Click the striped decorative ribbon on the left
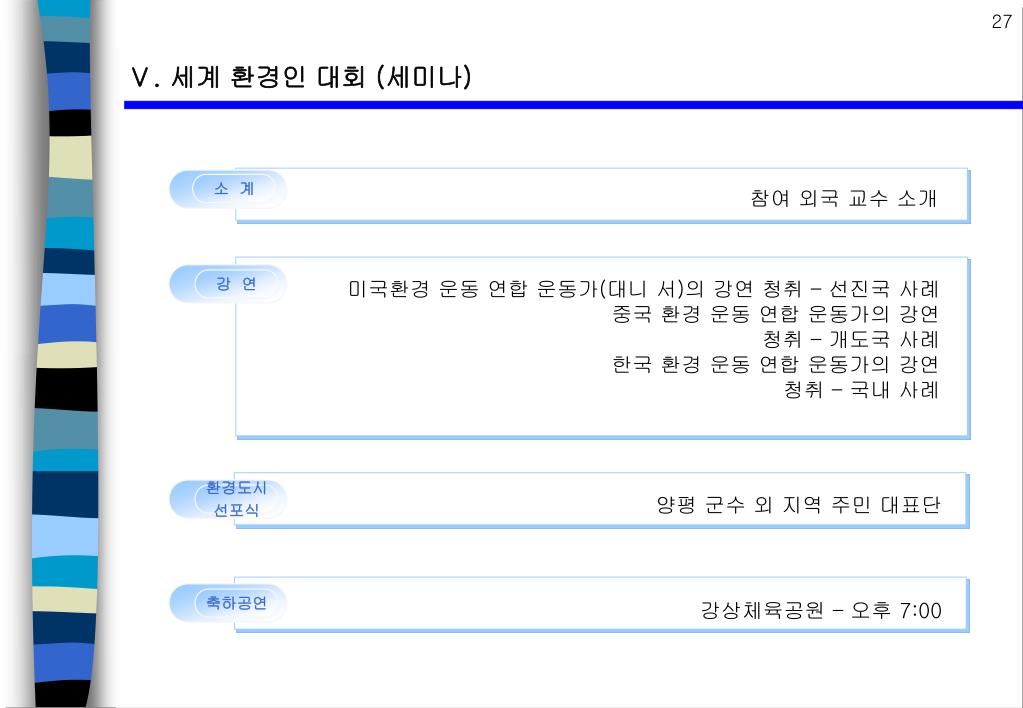Image resolution: width=1023 pixels, height=708 pixels. tap(65, 354)
